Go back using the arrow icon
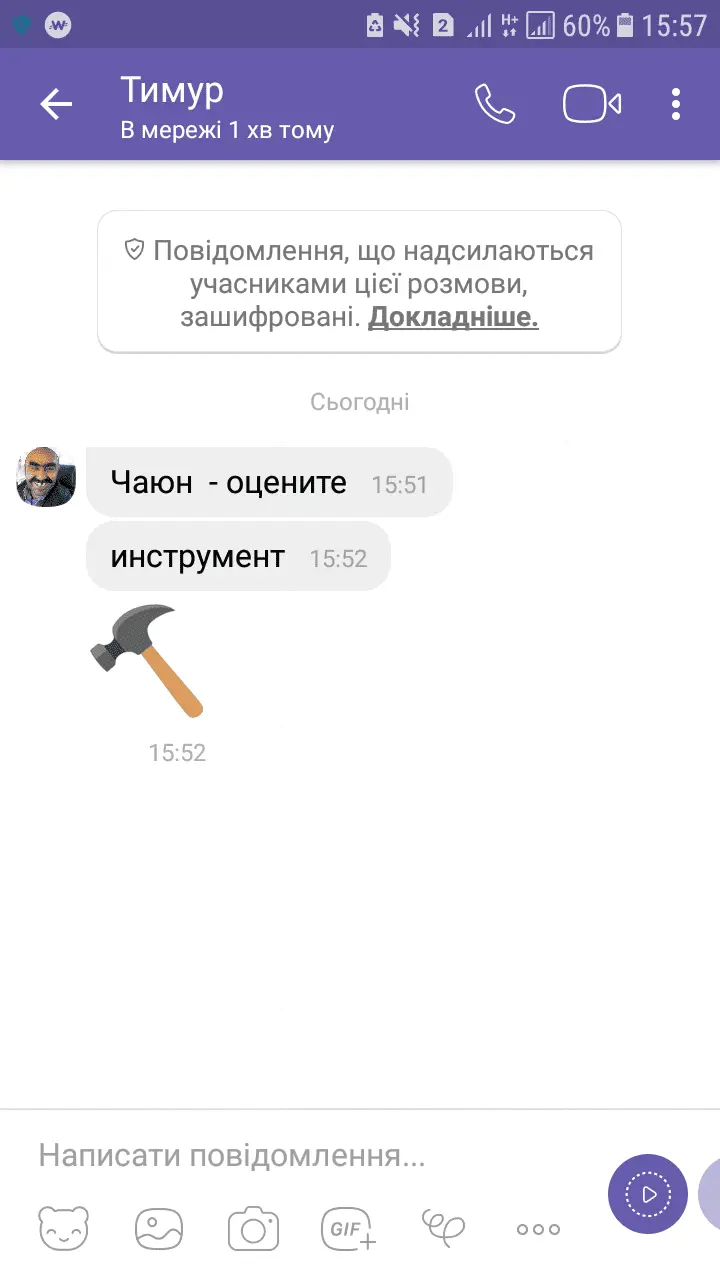 pyautogui.click(x=56, y=104)
